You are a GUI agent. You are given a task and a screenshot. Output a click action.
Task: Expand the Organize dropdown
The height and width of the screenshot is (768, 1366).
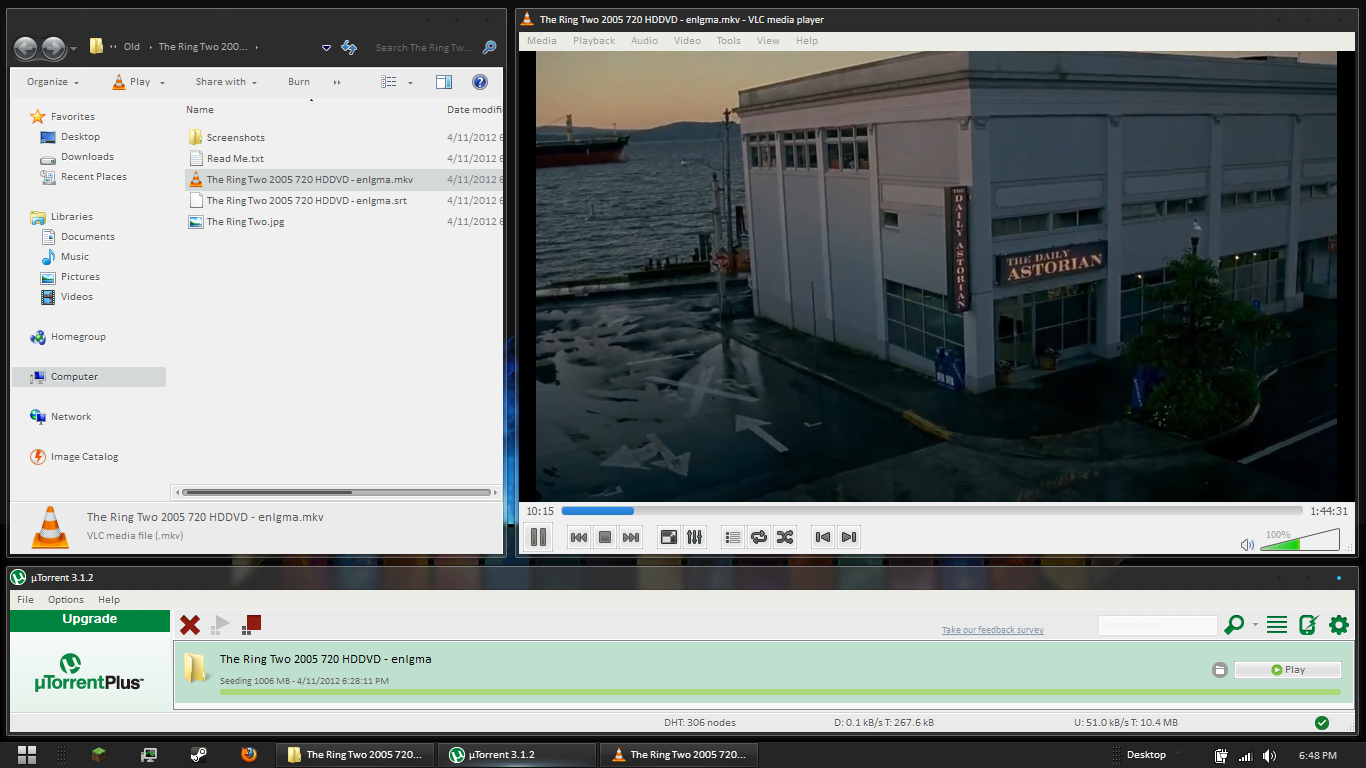point(53,82)
